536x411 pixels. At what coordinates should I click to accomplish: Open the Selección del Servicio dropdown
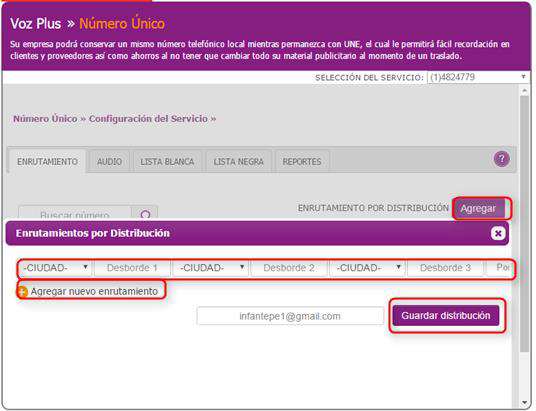(478, 77)
